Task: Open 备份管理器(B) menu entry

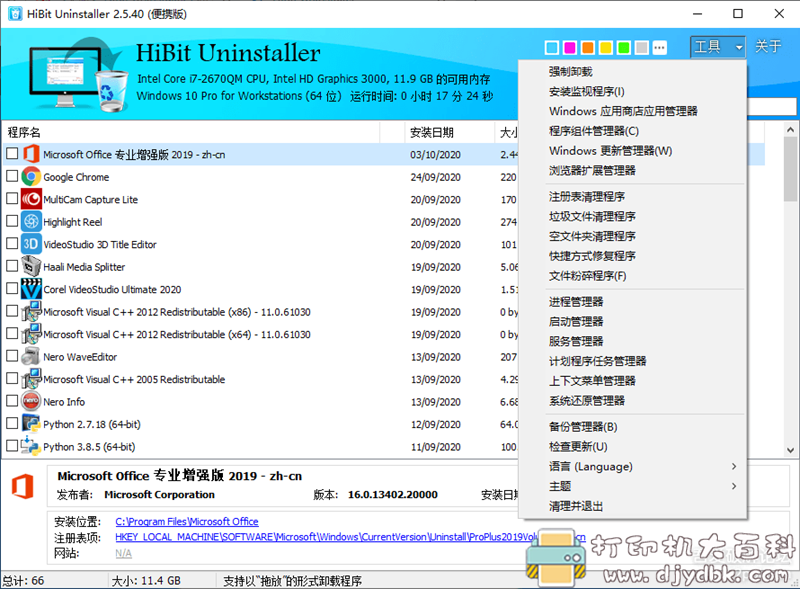Action: click(633, 427)
